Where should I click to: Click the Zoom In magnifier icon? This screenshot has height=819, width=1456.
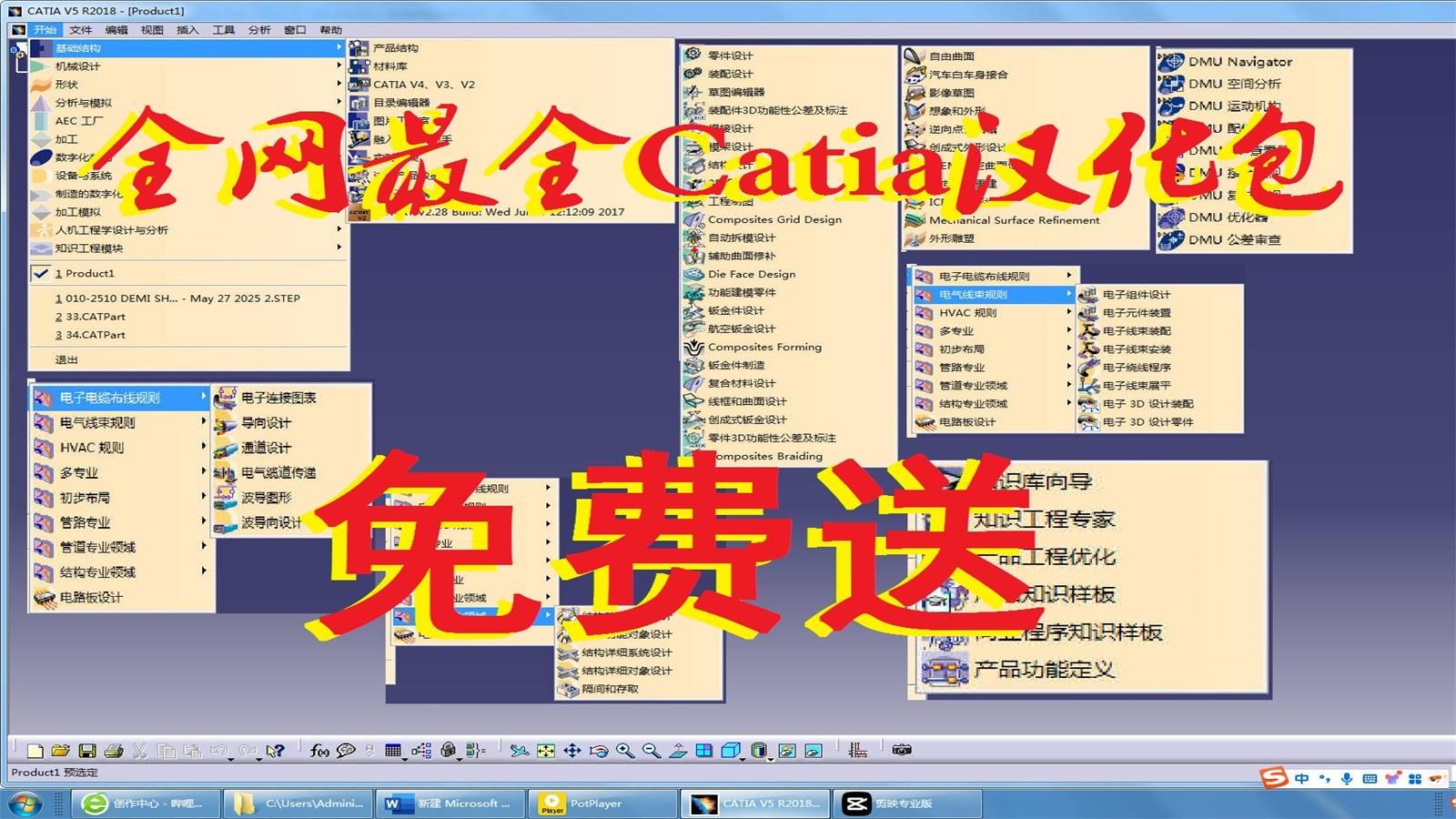coord(624,751)
